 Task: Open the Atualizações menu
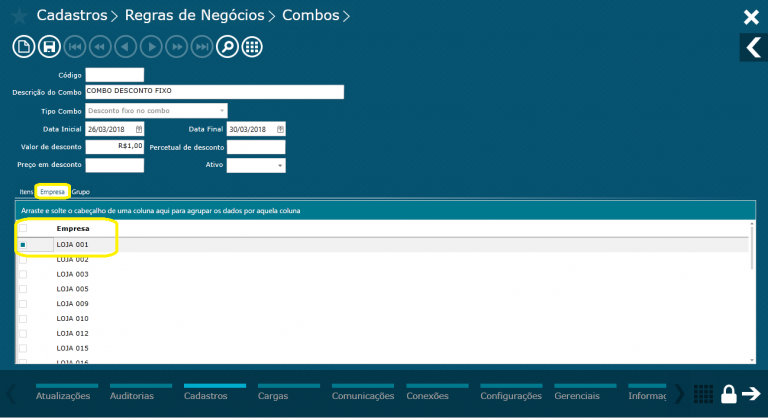pyautogui.click(x=63, y=396)
